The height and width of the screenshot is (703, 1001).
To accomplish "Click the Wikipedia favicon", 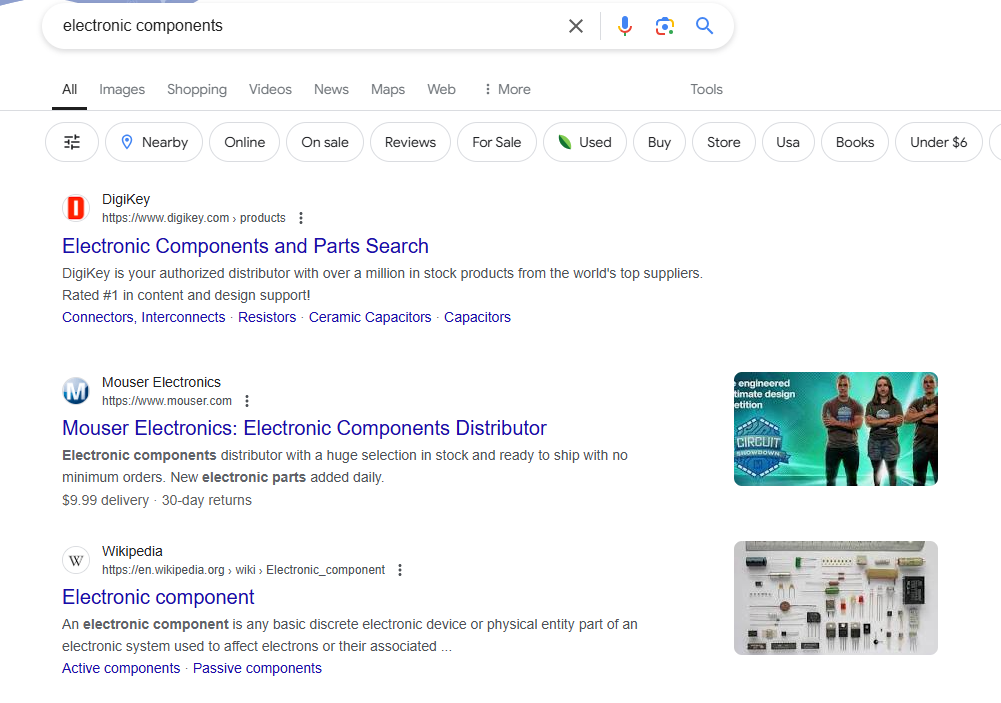I will click(76, 560).
